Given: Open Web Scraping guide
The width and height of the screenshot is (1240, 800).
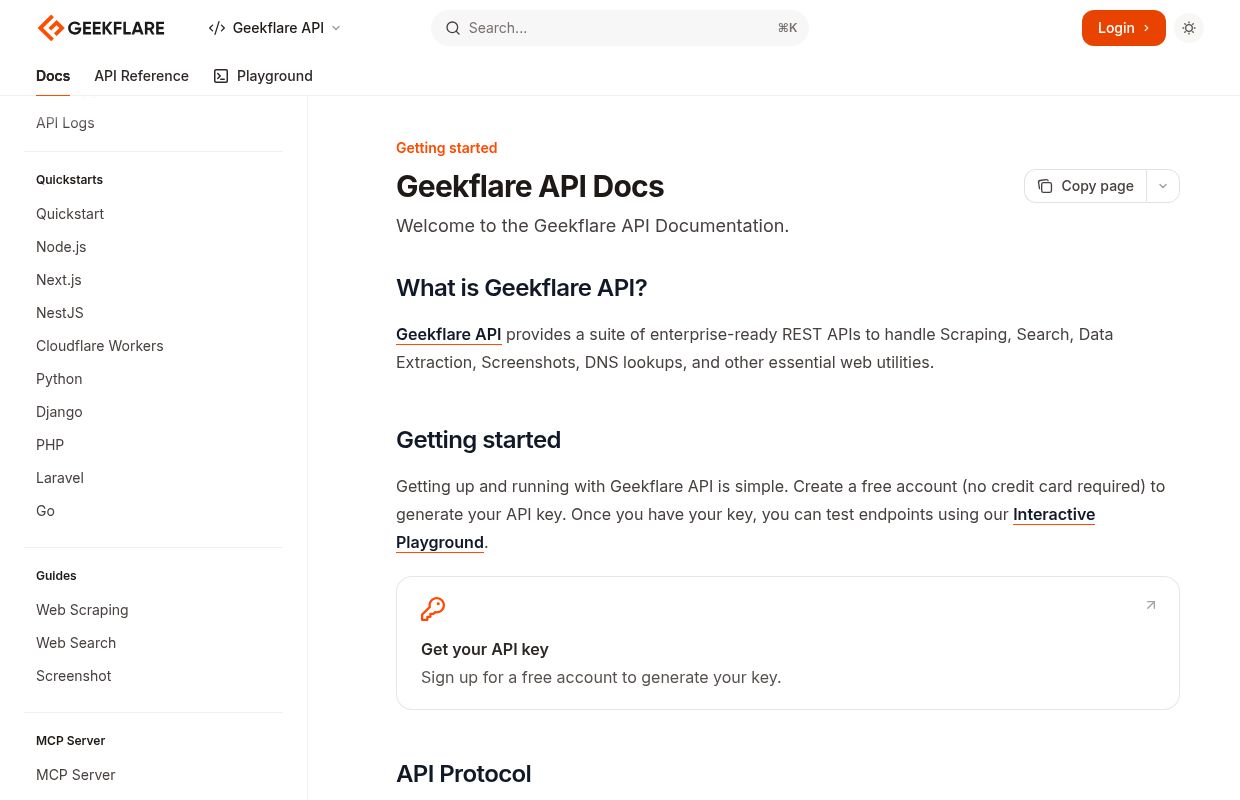Looking at the screenshot, I should pyautogui.click(x=82, y=610).
